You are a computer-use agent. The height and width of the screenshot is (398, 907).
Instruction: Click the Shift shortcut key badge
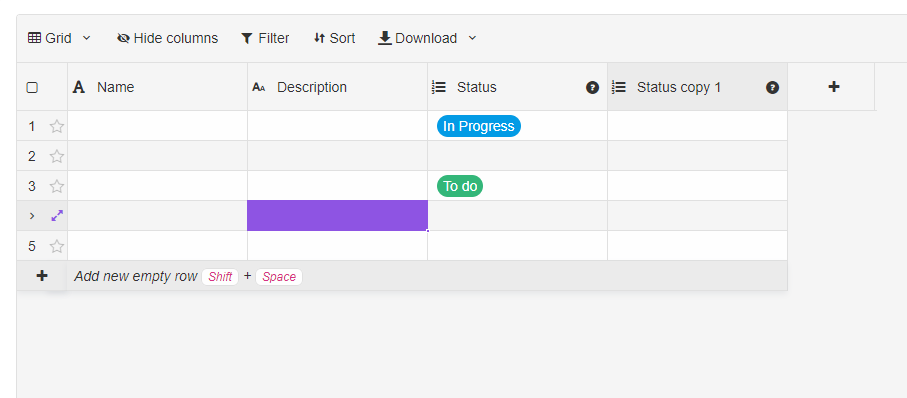coord(220,277)
